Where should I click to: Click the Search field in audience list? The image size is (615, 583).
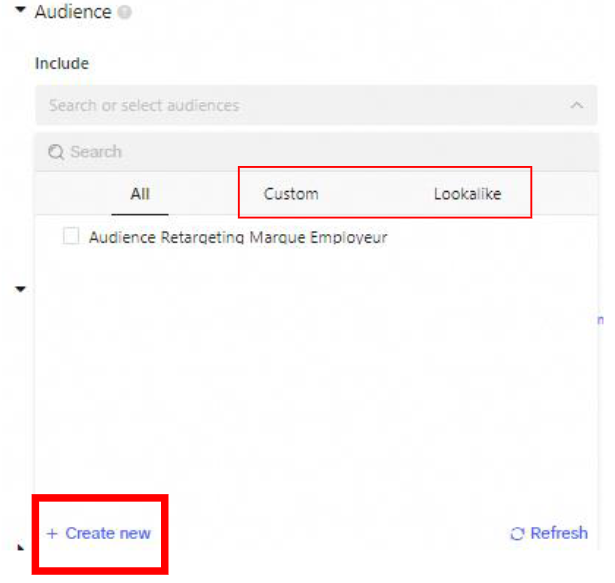click(300, 152)
